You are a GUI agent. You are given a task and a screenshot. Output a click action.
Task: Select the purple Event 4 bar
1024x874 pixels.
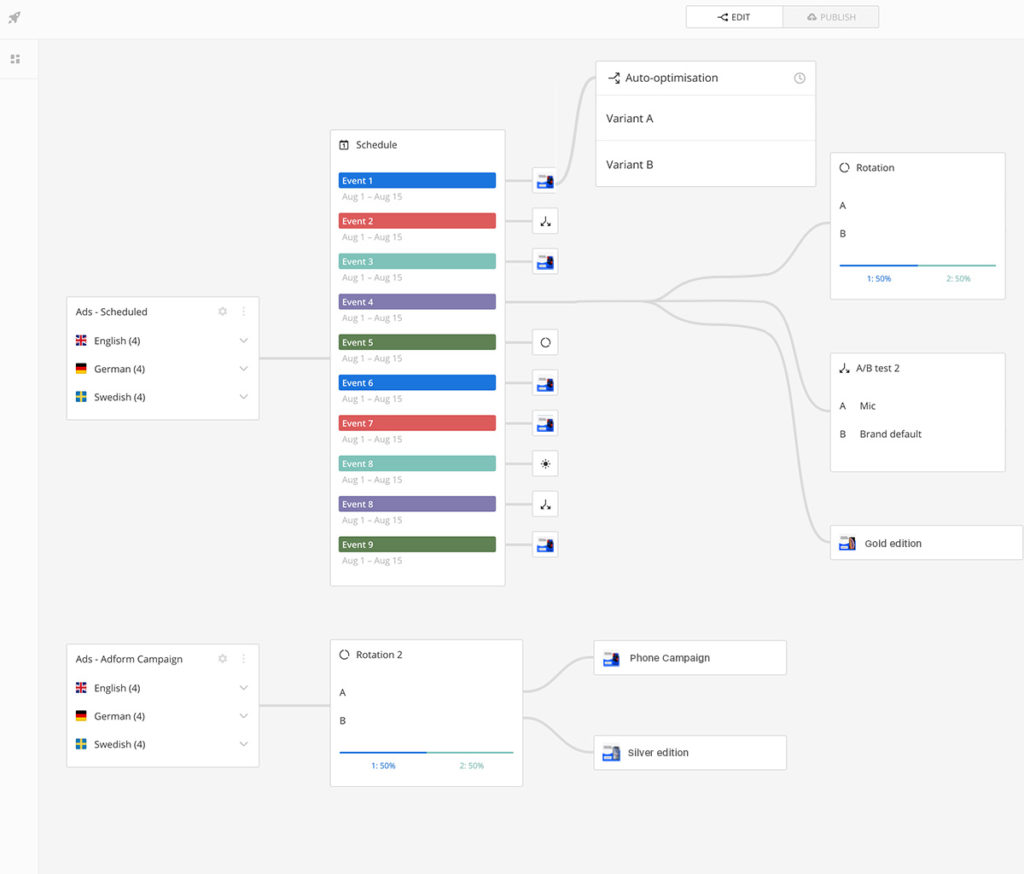pyautogui.click(x=417, y=302)
